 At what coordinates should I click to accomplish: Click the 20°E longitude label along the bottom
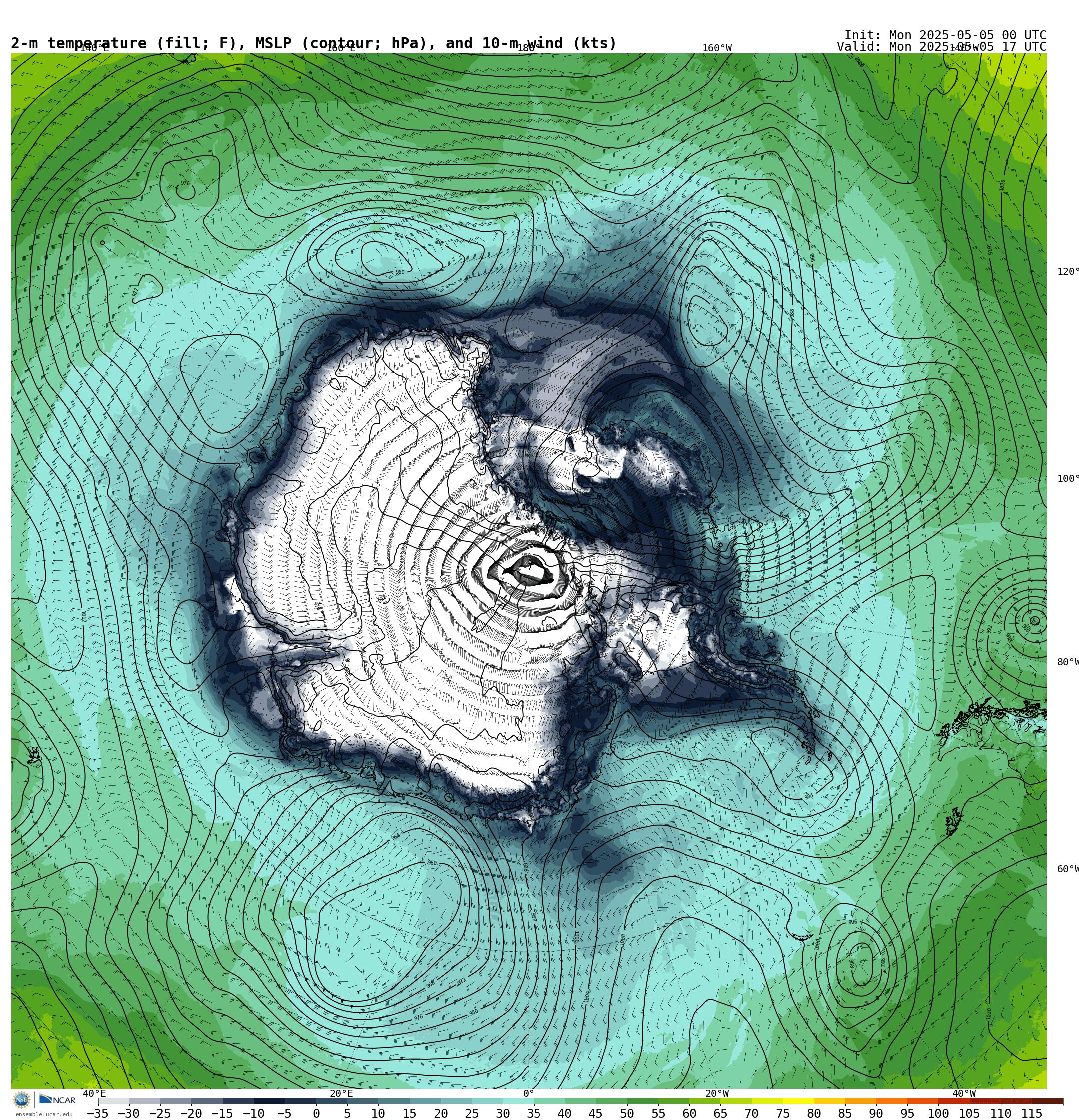[341, 1093]
